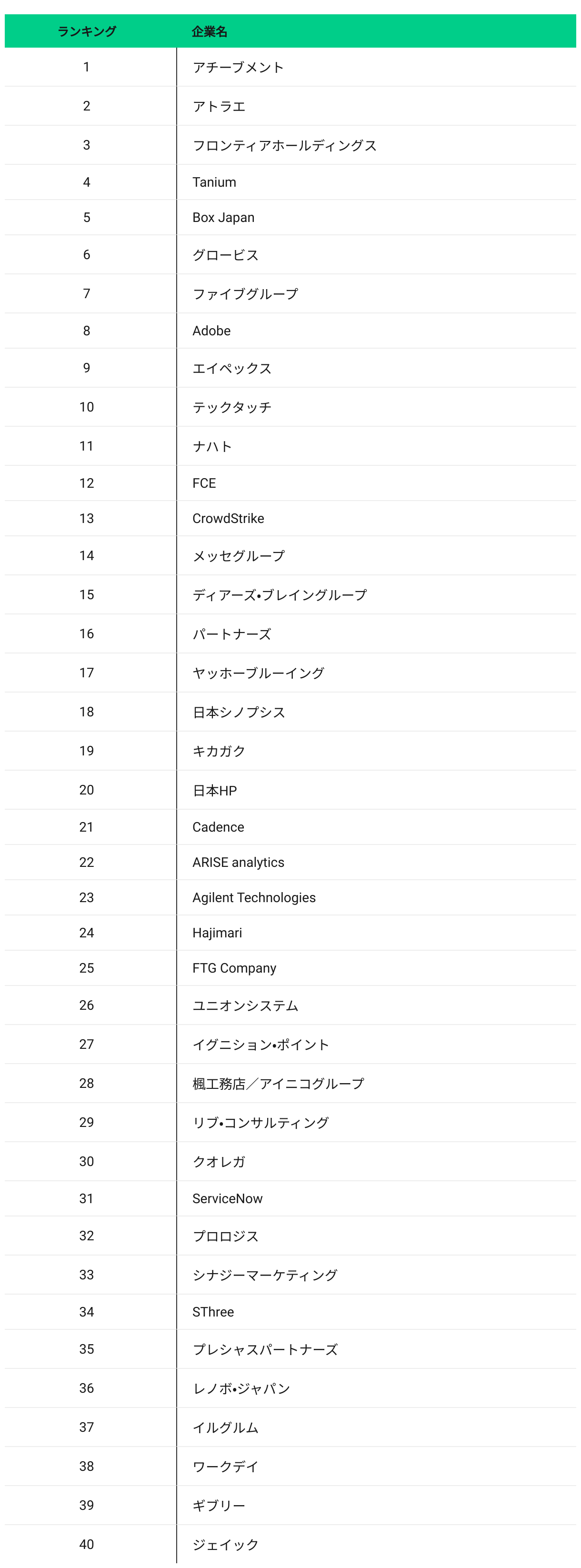Click Agilent Technologies in the table
Viewport: 581px width, 1568px height.
[254, 898]
